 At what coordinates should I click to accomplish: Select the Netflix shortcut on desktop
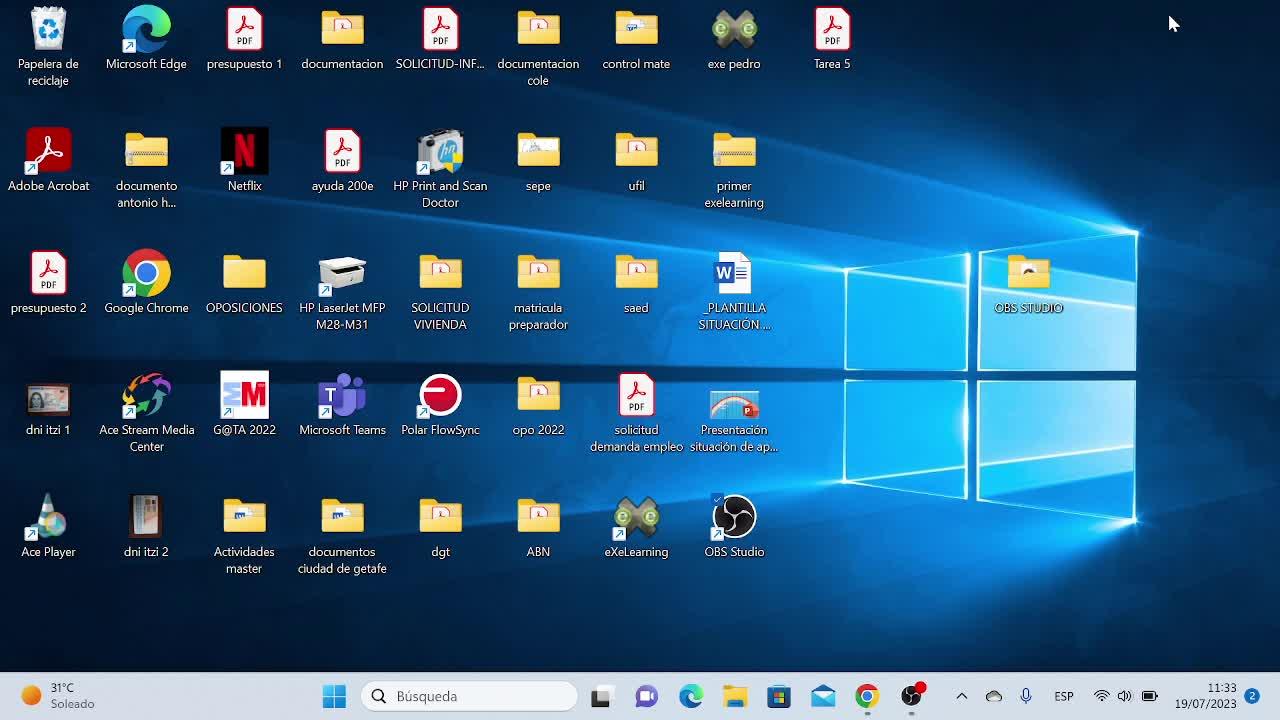point(244,152)
